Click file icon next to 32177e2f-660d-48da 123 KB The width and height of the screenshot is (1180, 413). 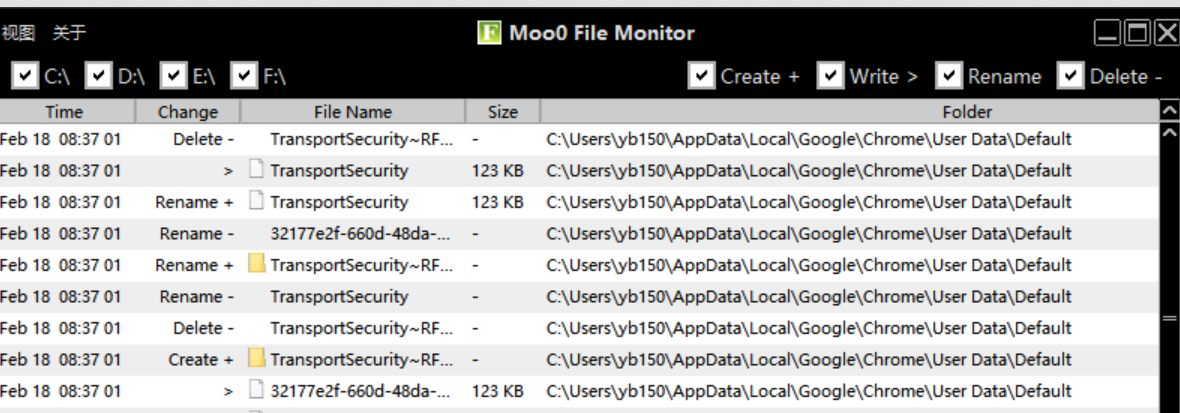(x=256, y=391)
